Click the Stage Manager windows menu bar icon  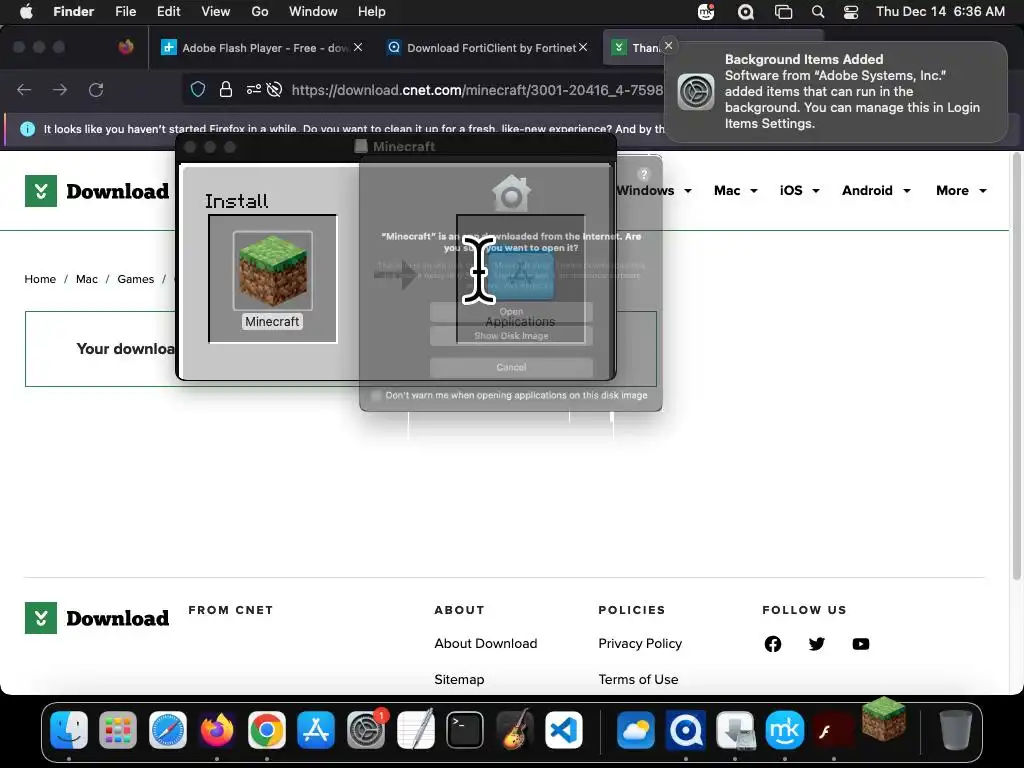click(783, 11)
